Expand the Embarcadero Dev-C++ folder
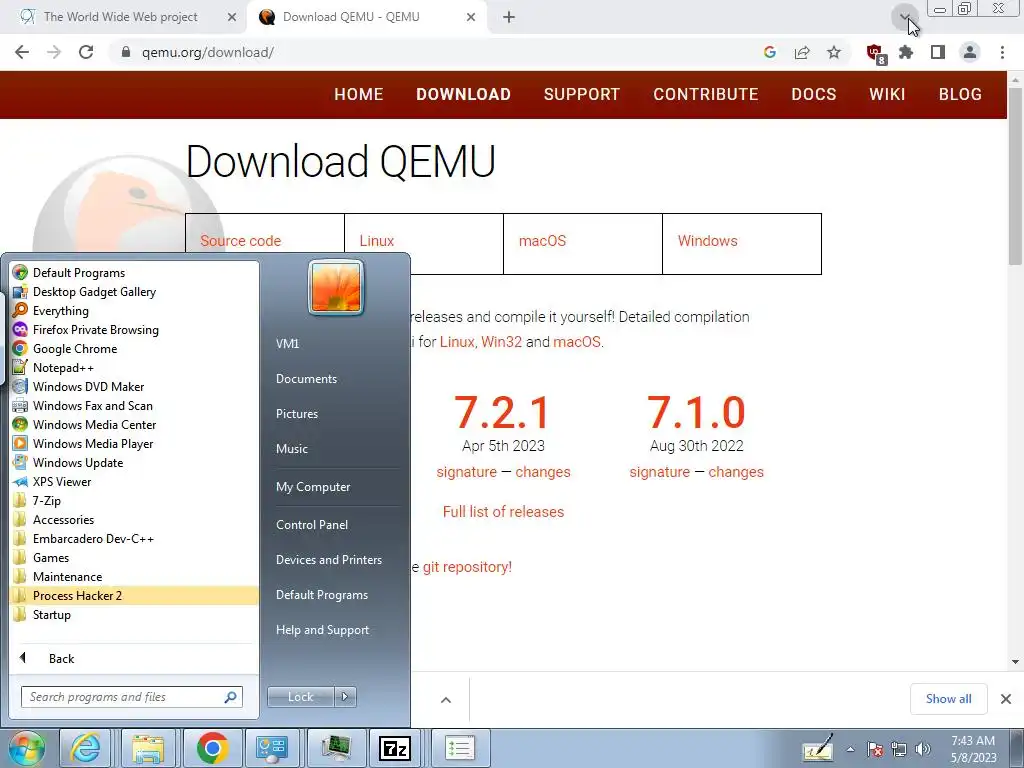Screen dimensions: 1024x768 coord(83,538)
